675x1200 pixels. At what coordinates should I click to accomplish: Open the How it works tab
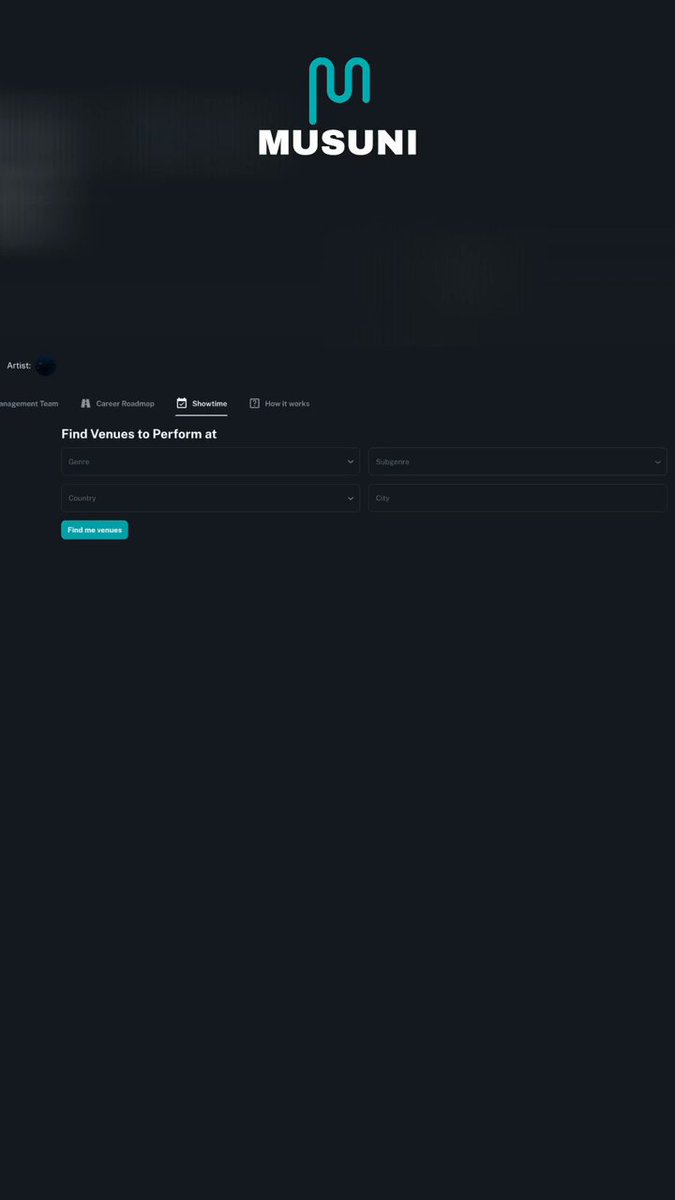click(279, 404)
